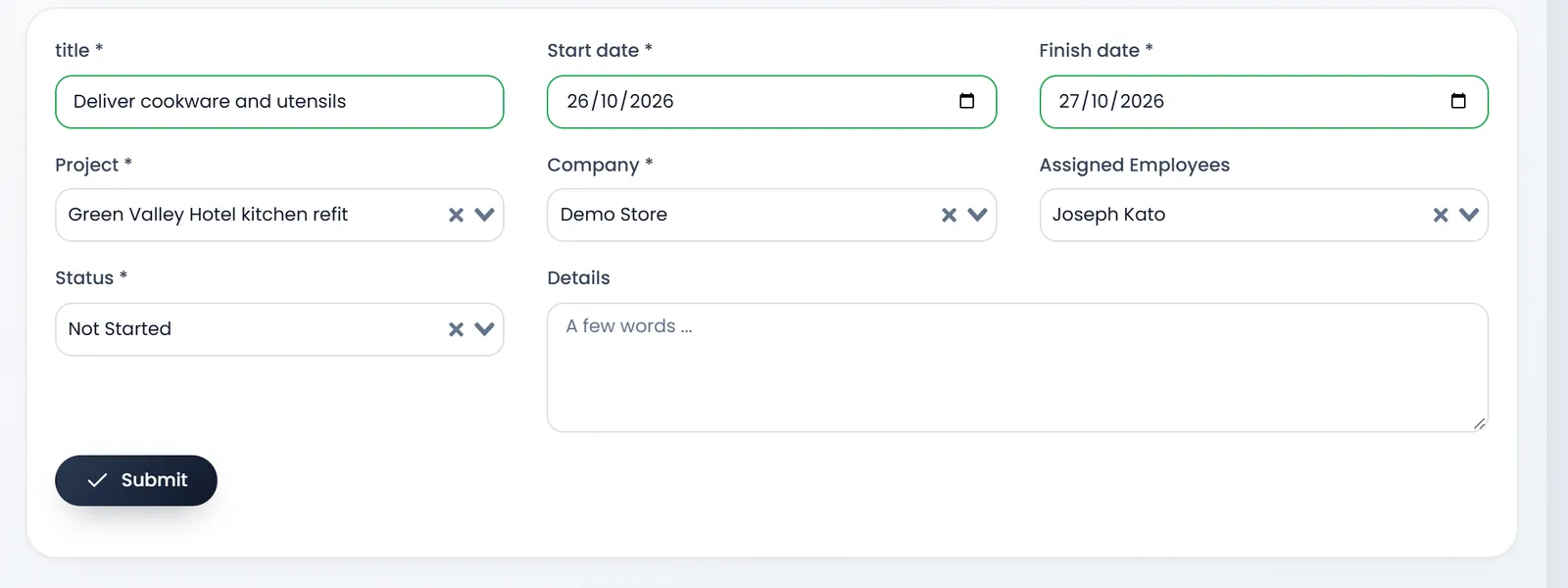Clear the Status selection with its X icon
Image resolution: width=1568 pixels, height=588 pixels.
tap(456, 329)
